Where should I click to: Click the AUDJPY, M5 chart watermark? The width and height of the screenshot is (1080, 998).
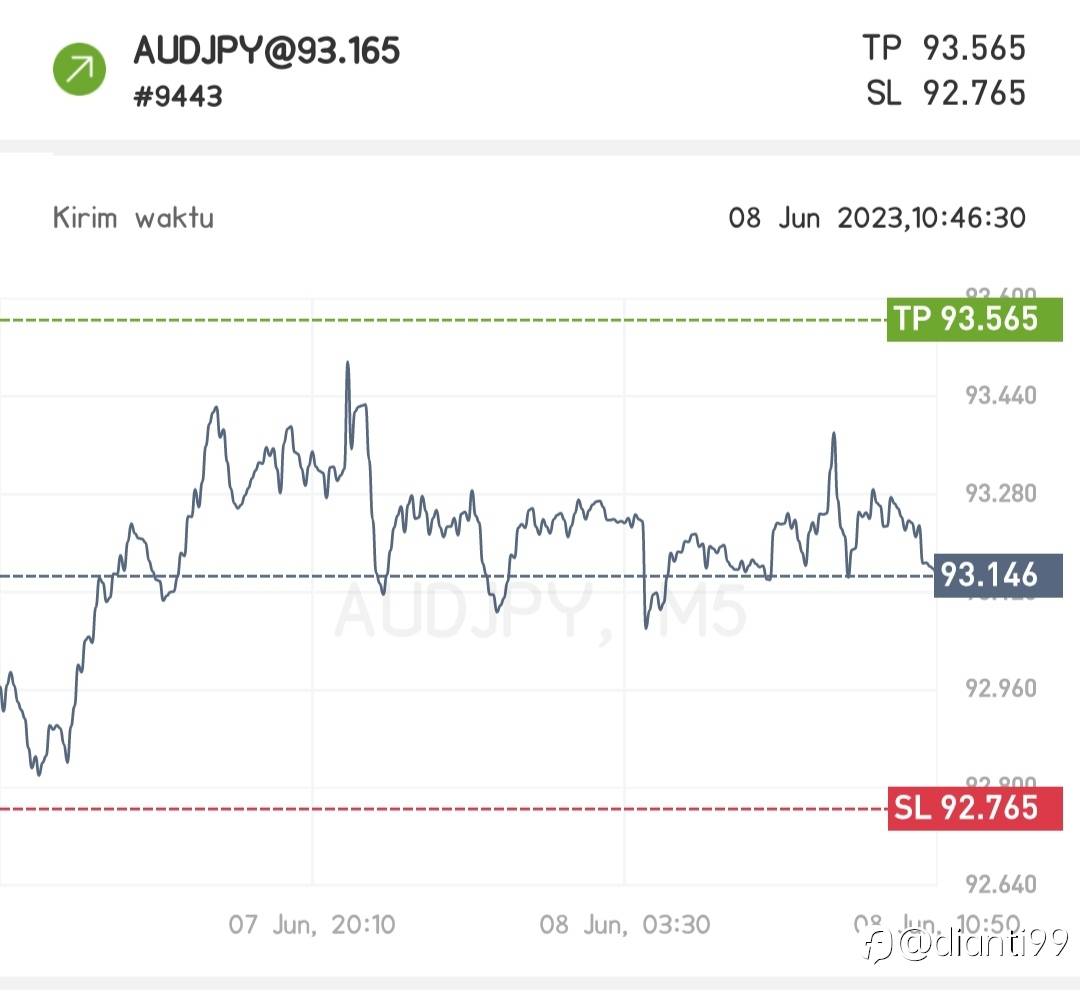540,613
